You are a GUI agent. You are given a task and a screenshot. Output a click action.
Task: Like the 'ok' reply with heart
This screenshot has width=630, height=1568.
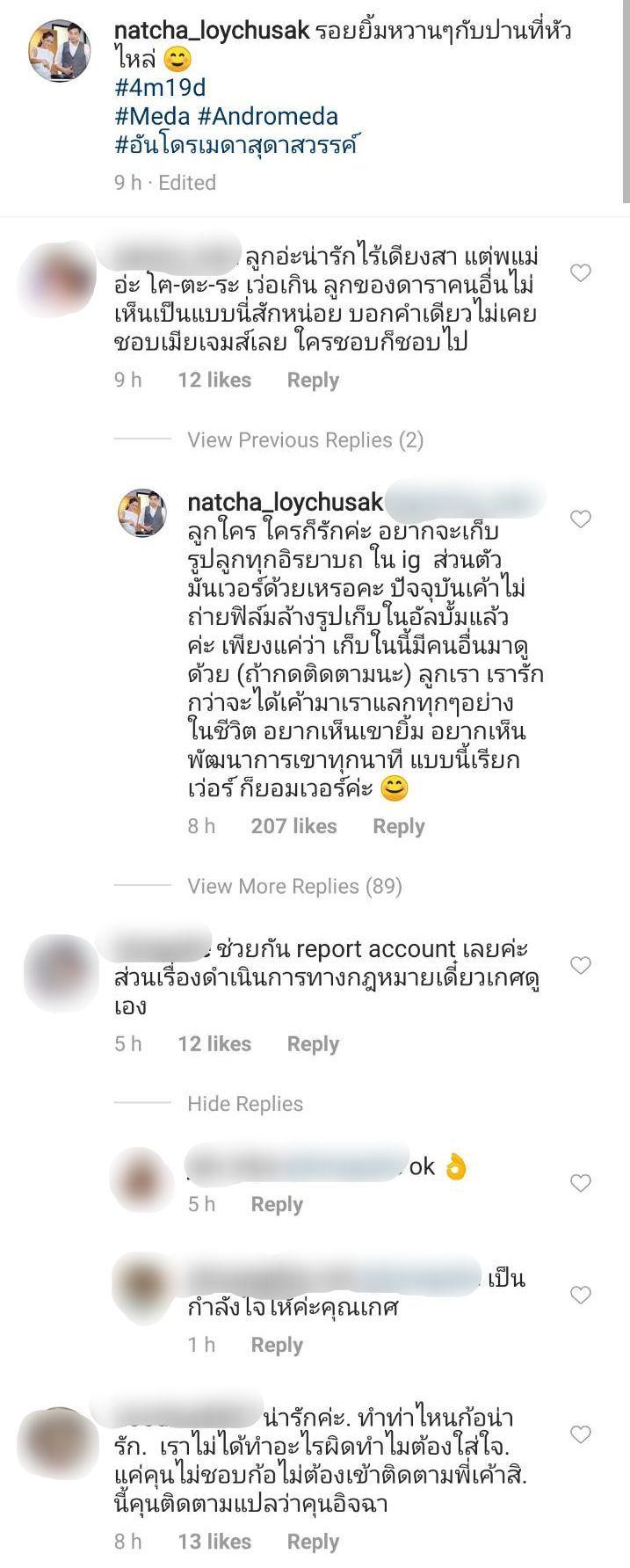pos(580,1183)
